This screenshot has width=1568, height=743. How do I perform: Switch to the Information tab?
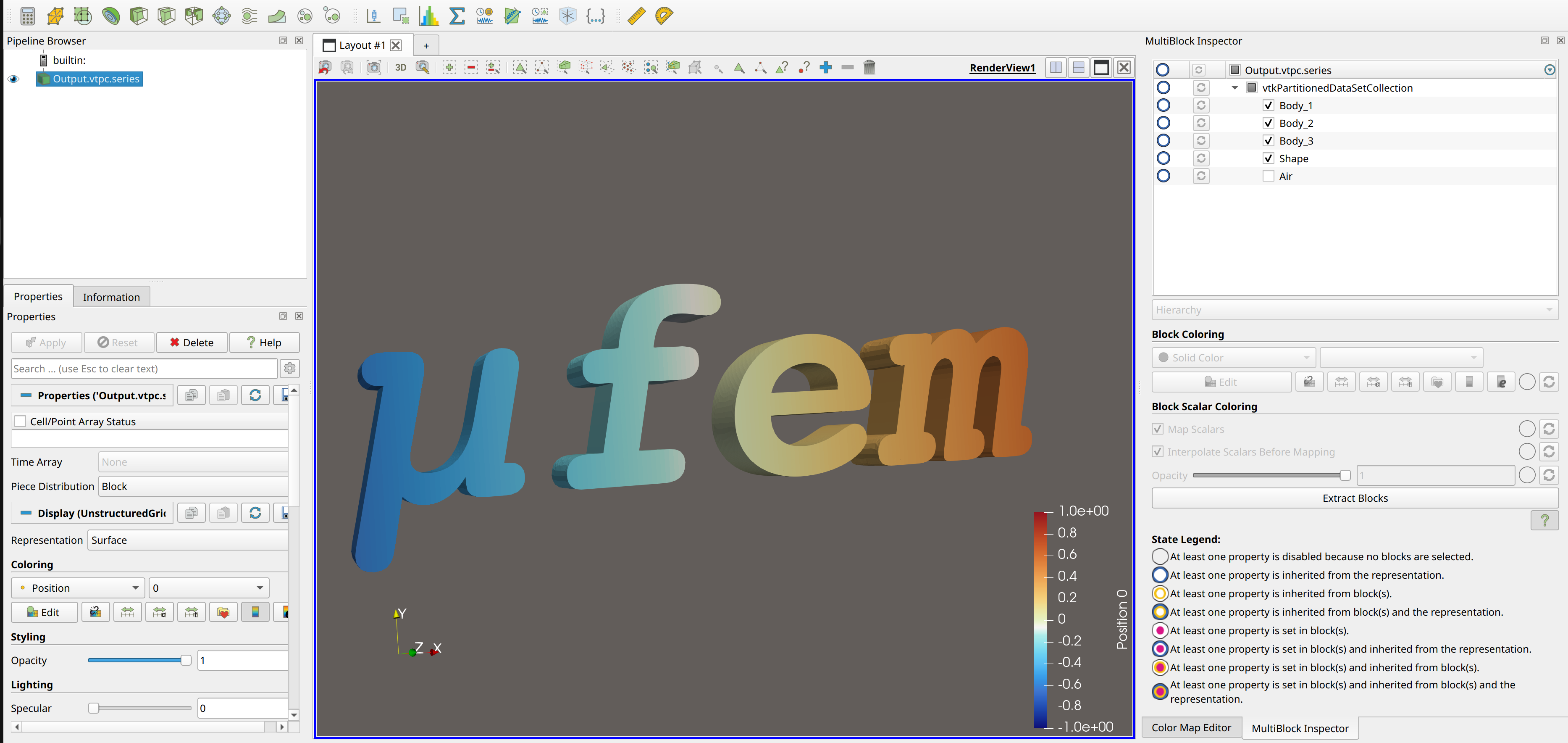[x=111, y=297]
